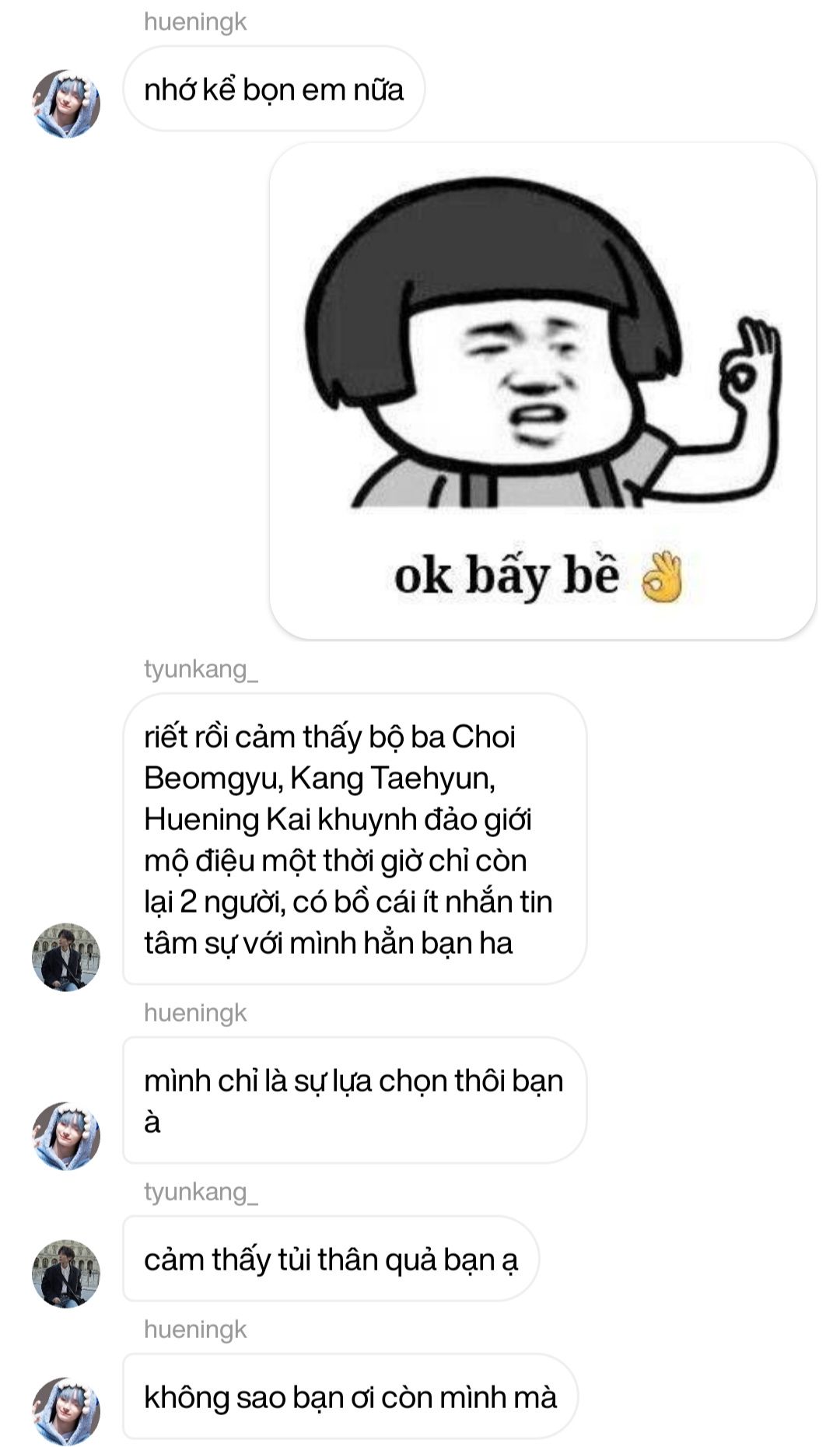The image size is (840, 1447).
Task: Open the 'ok bấy bề' meme image
Action: [x=543, y=391]
